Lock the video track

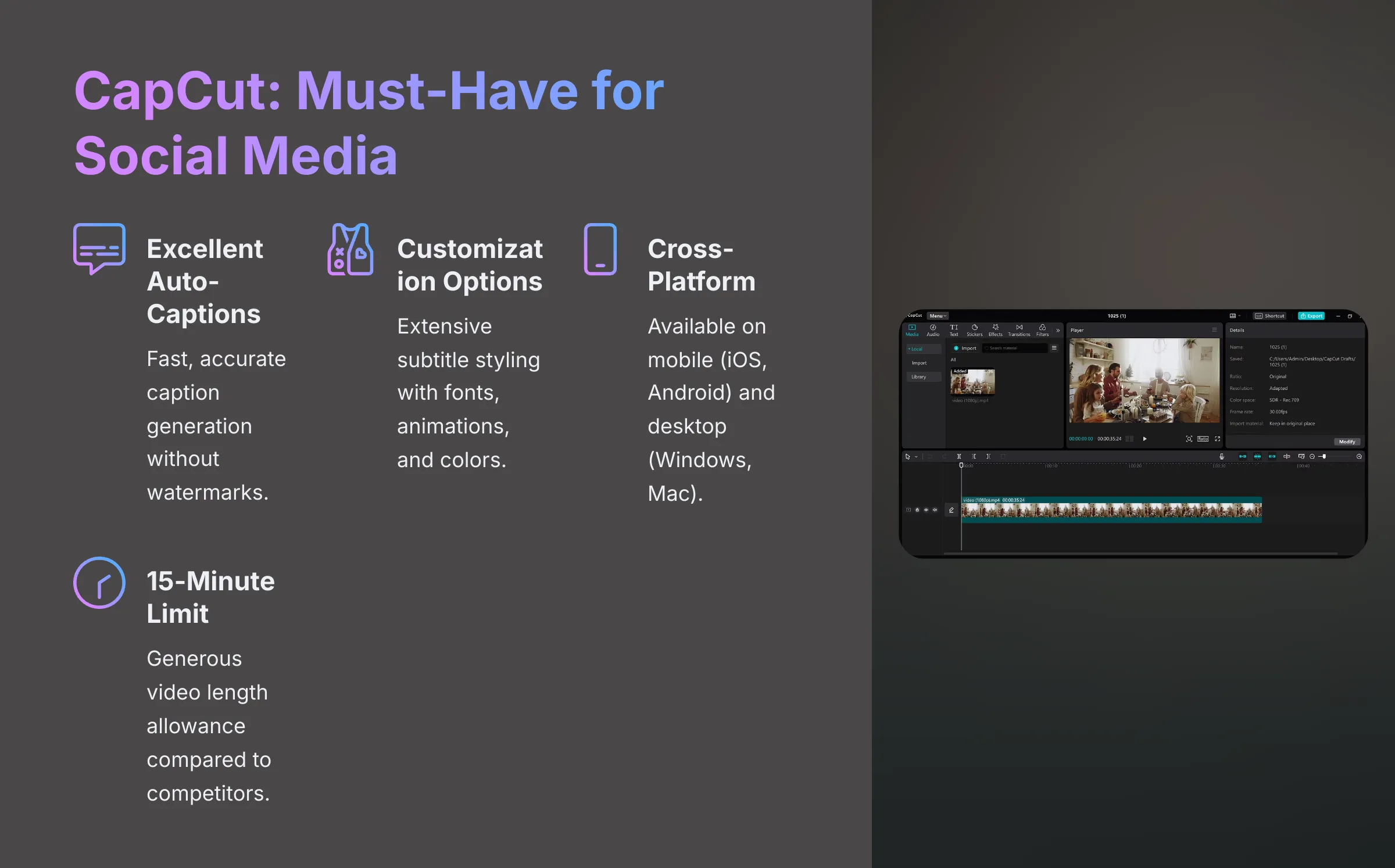click(917, 510)
